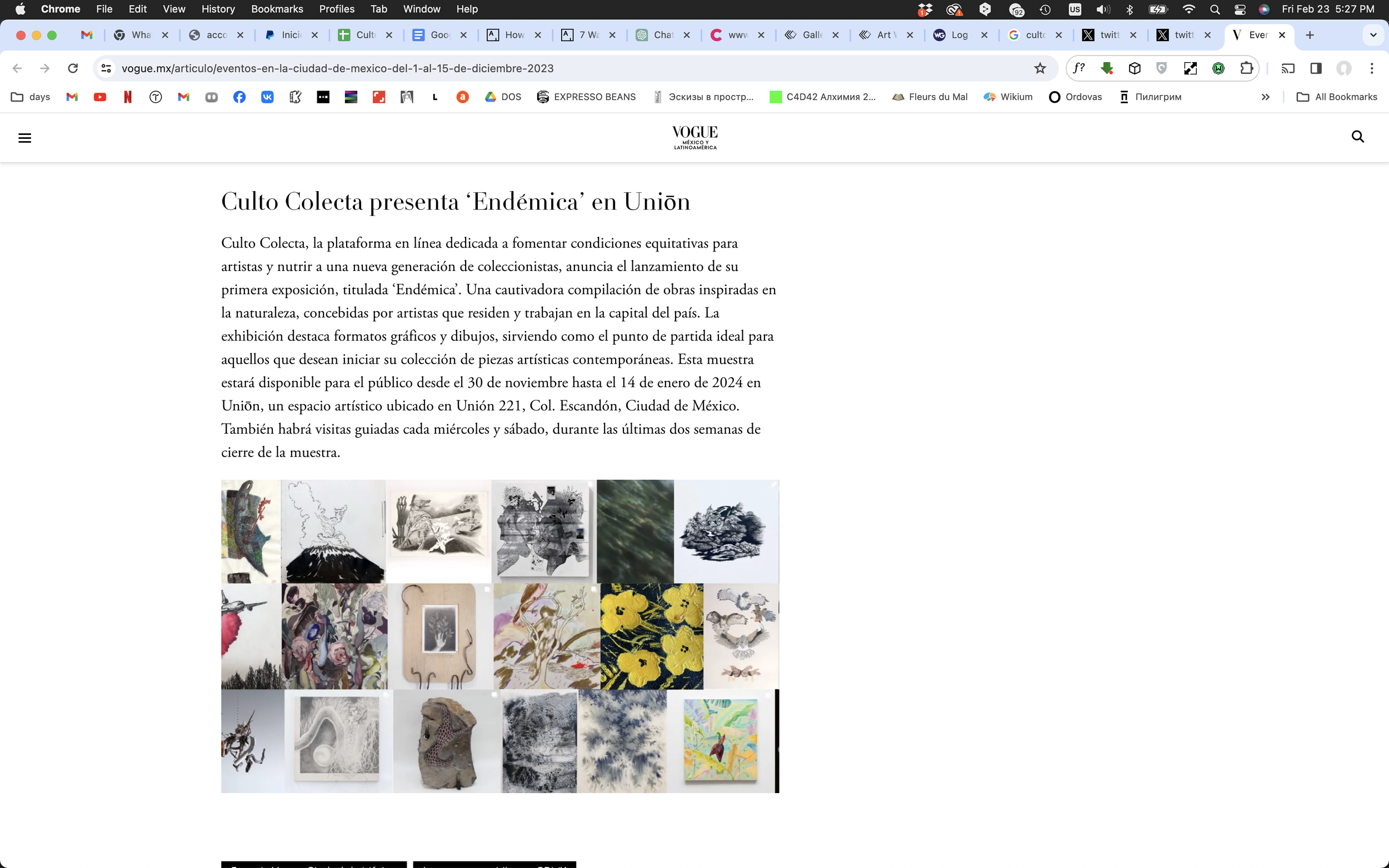Click the Vogue México y Latinoamérica logo
This screenshot has width=1389, height=868.
[x=695, y=137]
